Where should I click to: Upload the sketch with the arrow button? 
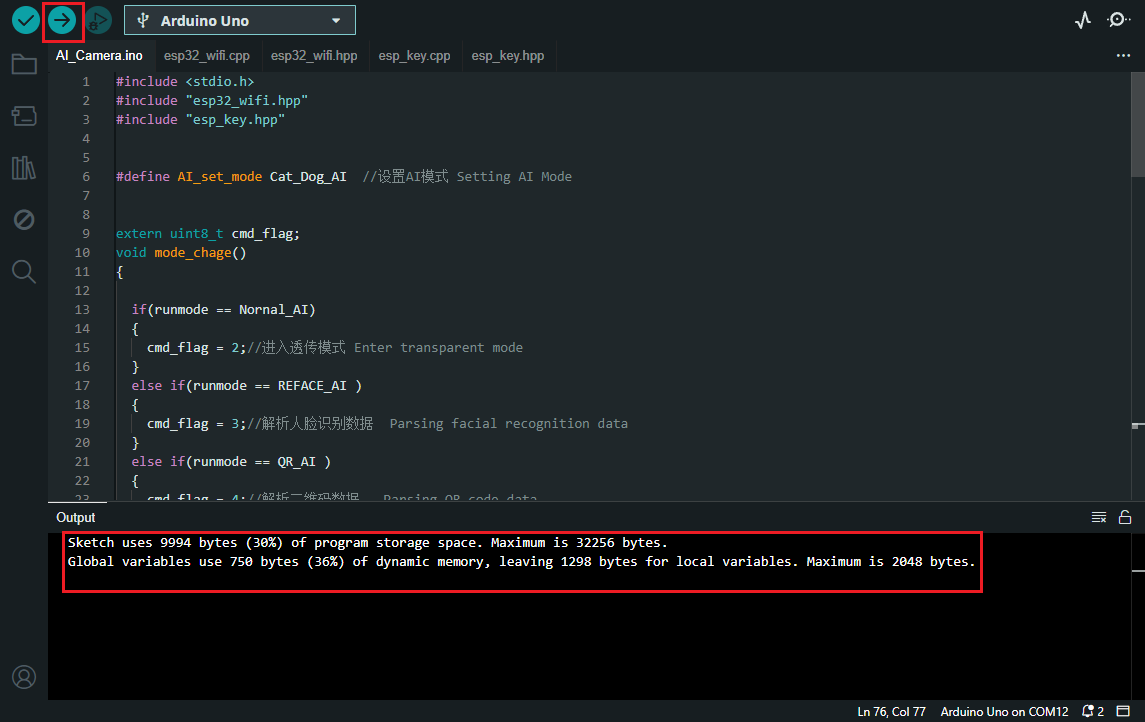pyautogui.click(x=62, y=20)
